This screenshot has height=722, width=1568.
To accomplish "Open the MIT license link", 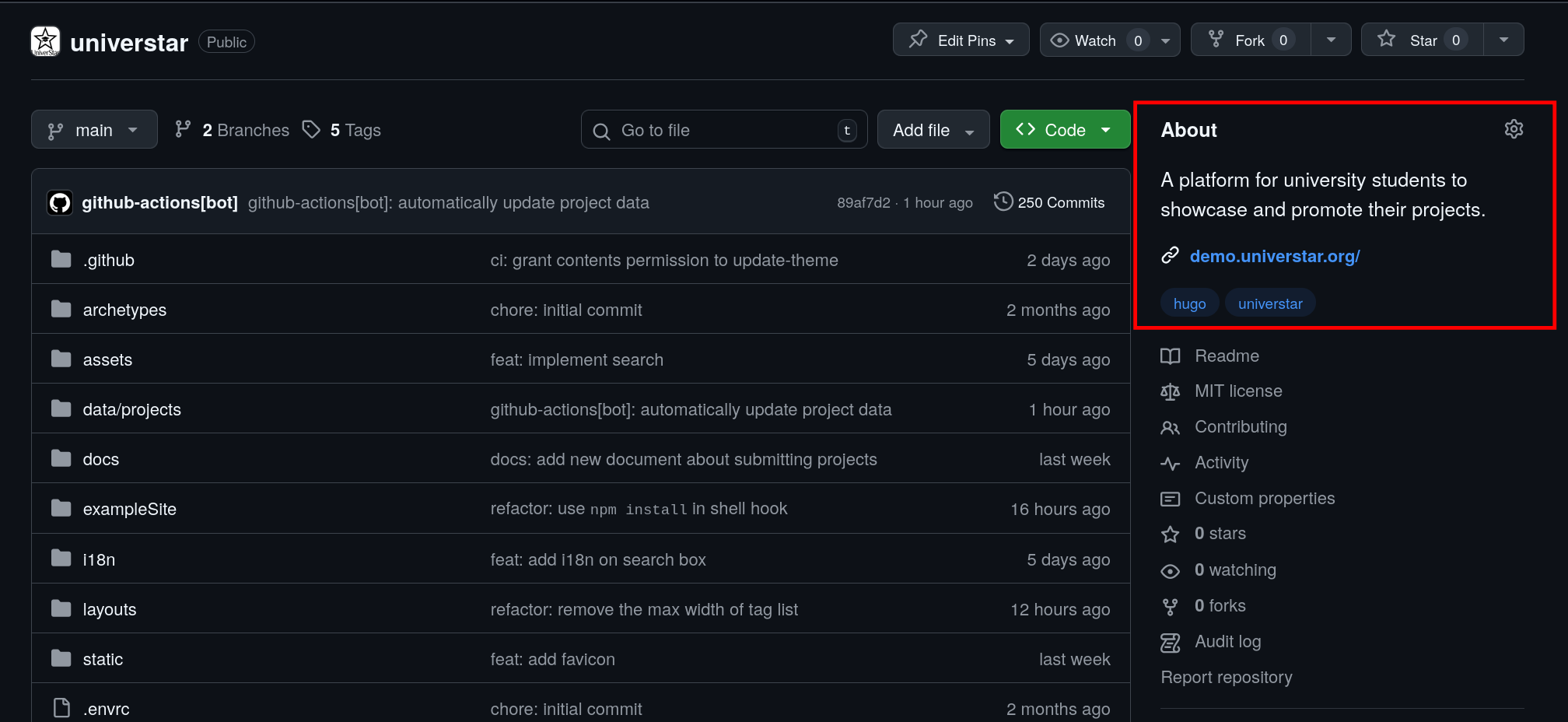I will [x=1238, y=391].
